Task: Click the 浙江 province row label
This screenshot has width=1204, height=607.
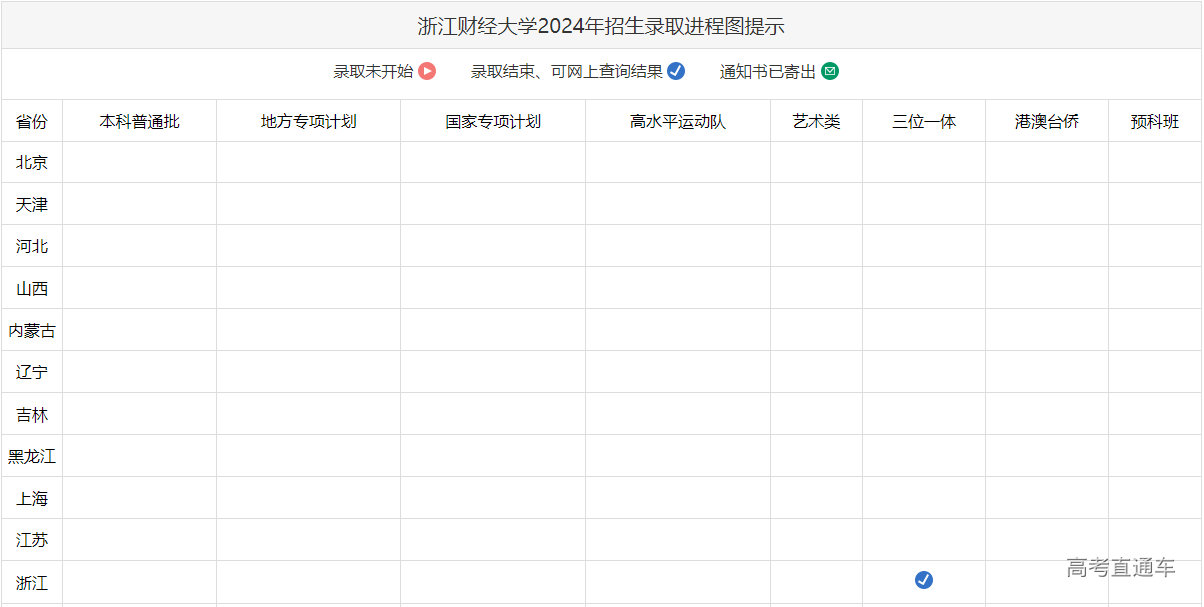Action: pyautogui.click(x=32, y=582)
